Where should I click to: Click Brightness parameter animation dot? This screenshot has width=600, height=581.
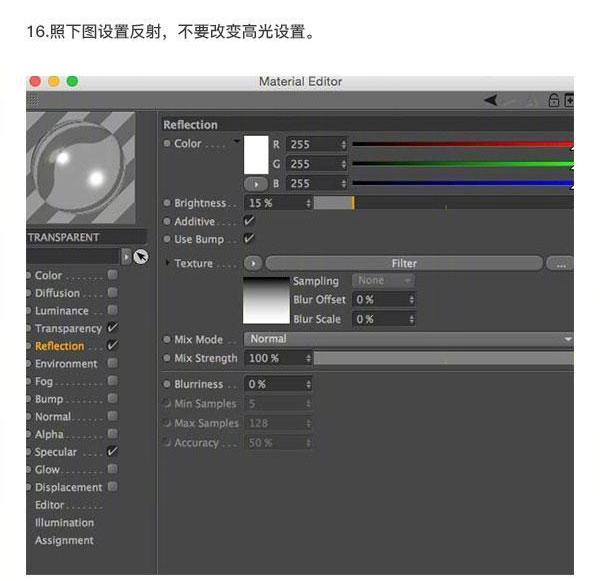[167, 203]
